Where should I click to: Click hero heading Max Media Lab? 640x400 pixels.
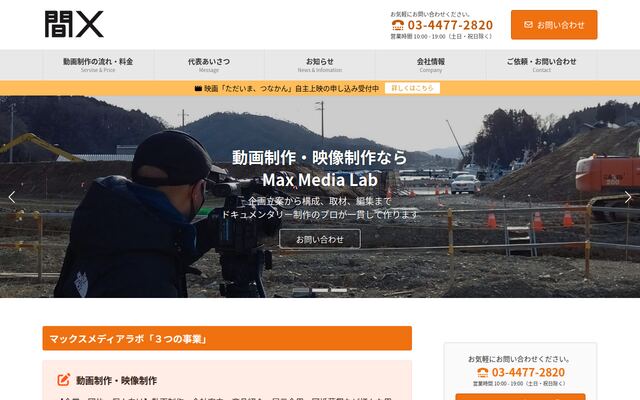click(x=320, y=180)
